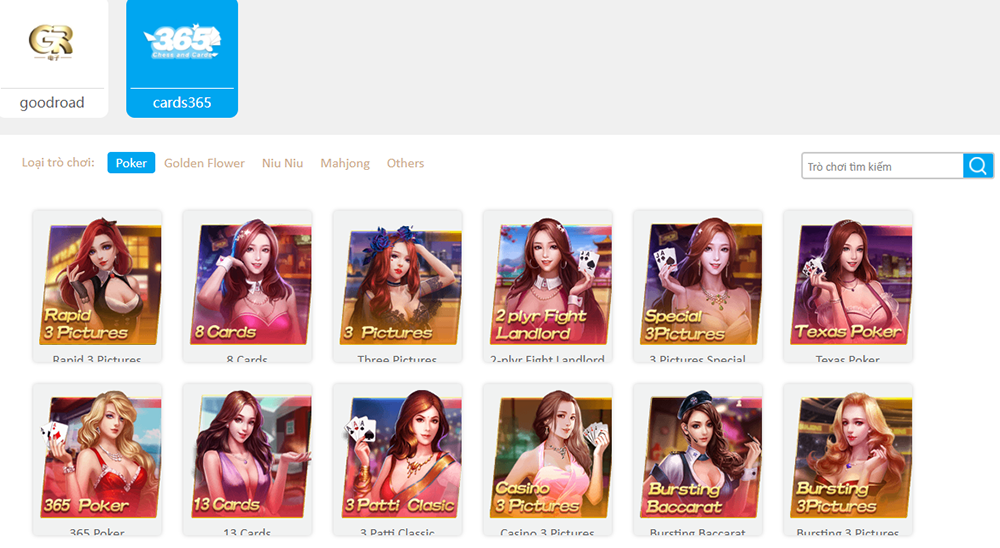
Task: Open the 8 Cards game
Action: click(247, 286)
